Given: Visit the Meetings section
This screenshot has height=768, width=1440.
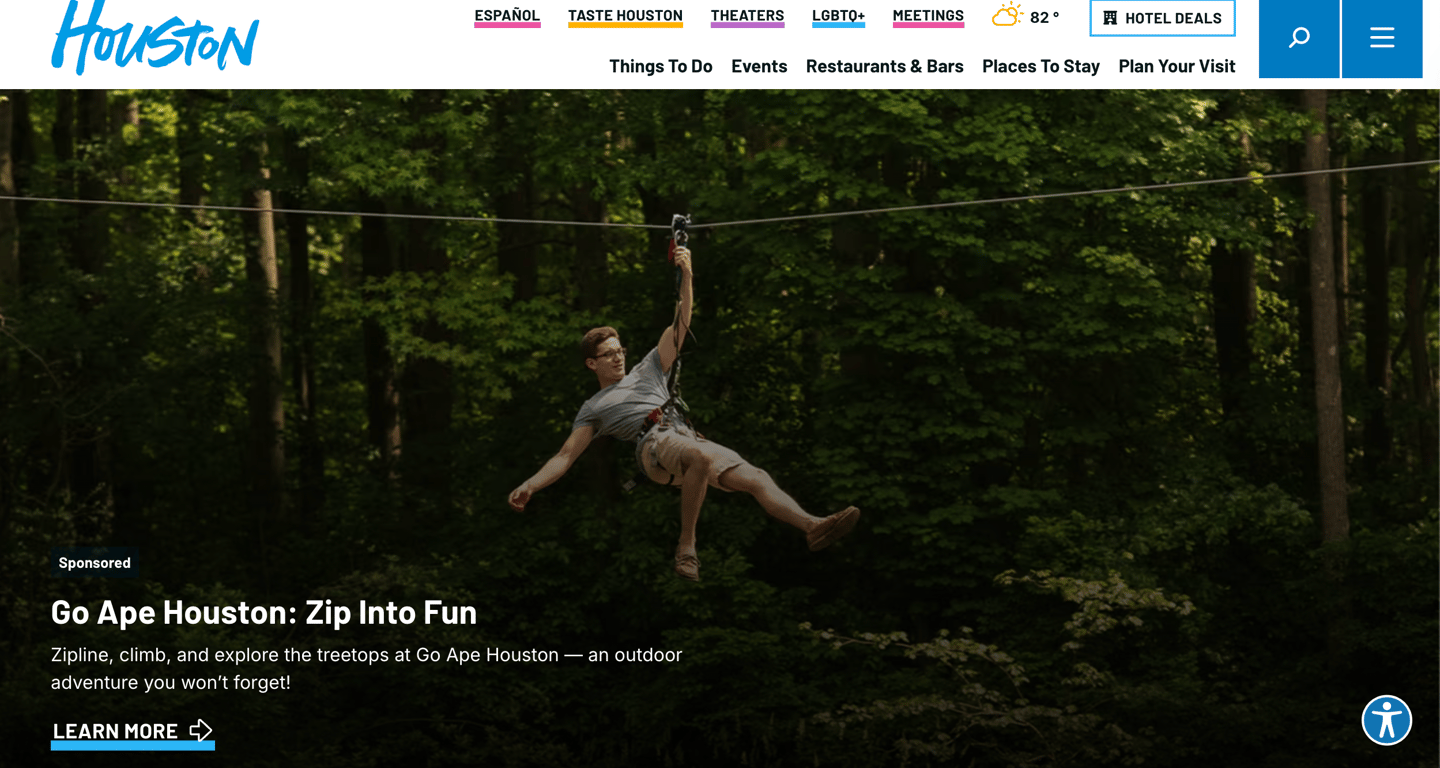Looking at the screenshot, I should click(928, 16).
